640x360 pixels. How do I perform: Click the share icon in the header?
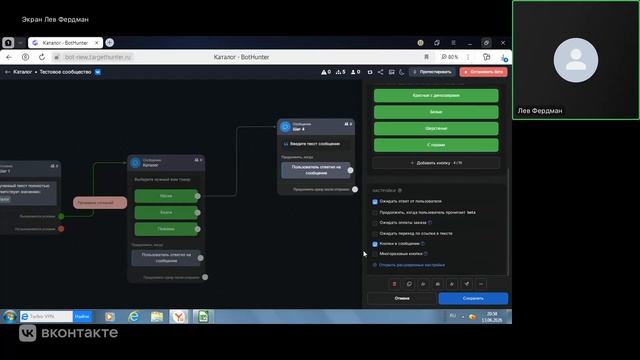point(380,72)
